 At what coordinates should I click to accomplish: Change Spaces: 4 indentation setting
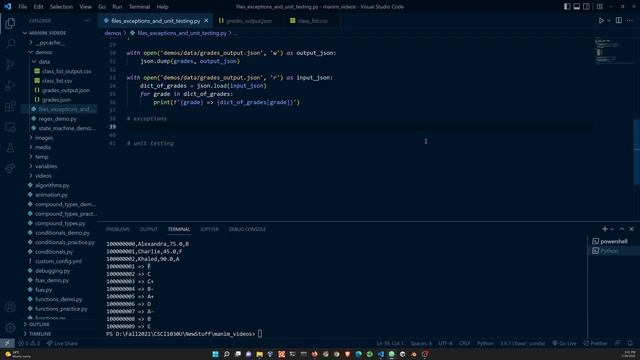(x=421, y=343)
